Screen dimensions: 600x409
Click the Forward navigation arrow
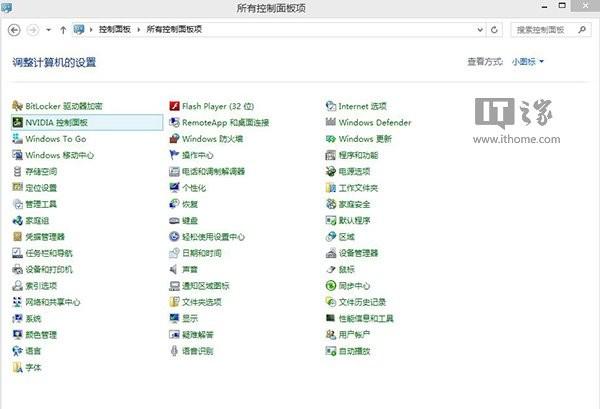coord(33,30)
